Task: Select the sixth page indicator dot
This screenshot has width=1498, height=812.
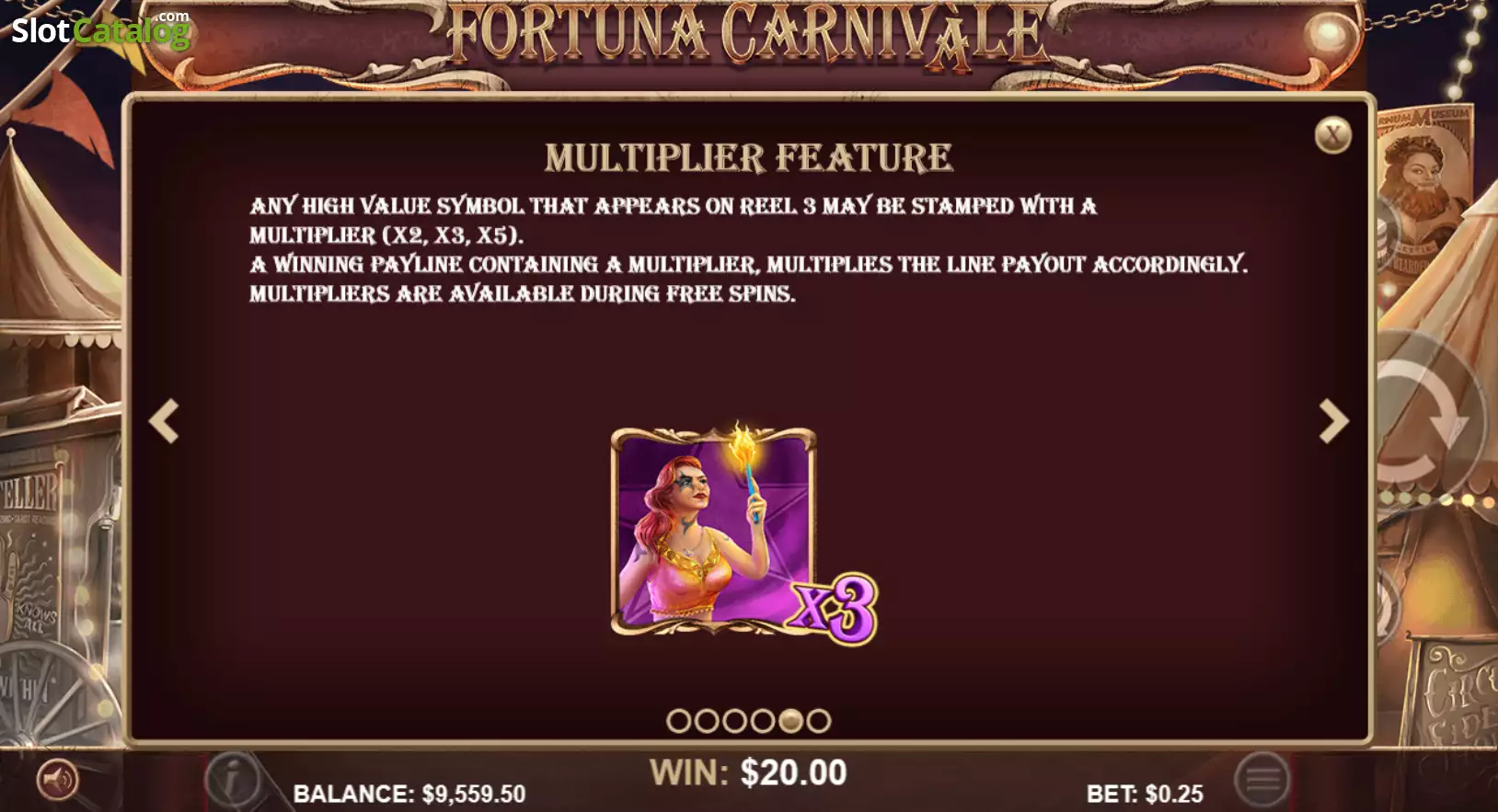Action: 818,721
